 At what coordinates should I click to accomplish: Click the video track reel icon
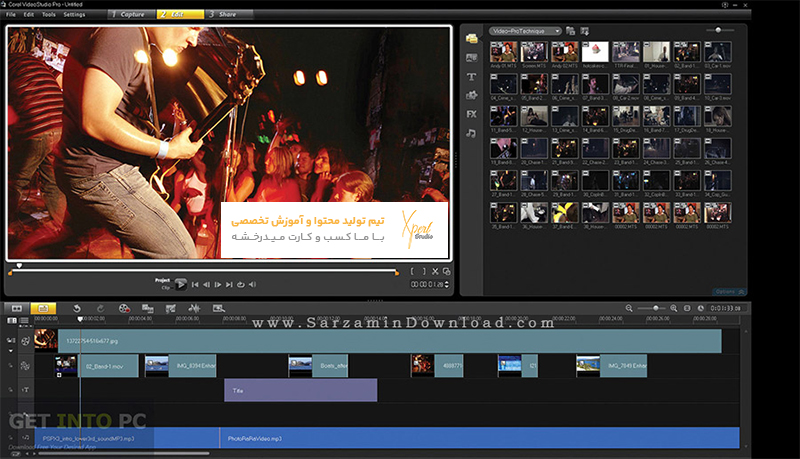[26, 341]
